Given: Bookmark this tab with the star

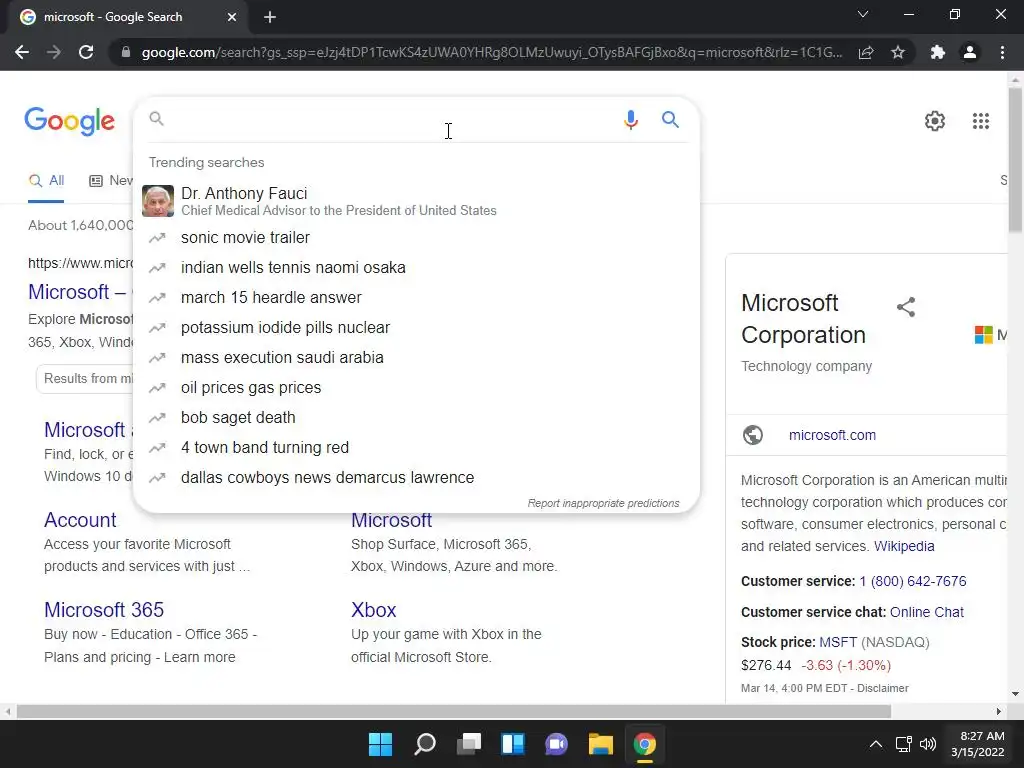Looking at the screenshot, I should [898, 52].
